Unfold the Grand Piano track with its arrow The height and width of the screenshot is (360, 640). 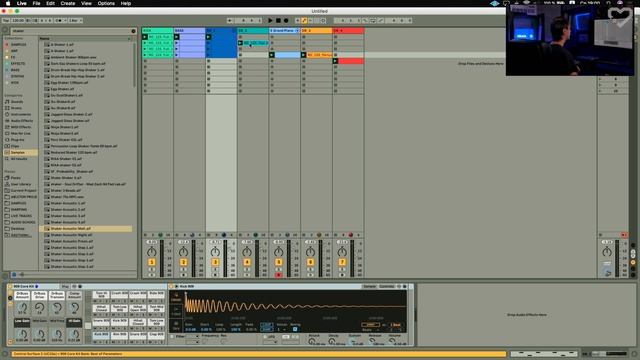(x=297, y=31)
